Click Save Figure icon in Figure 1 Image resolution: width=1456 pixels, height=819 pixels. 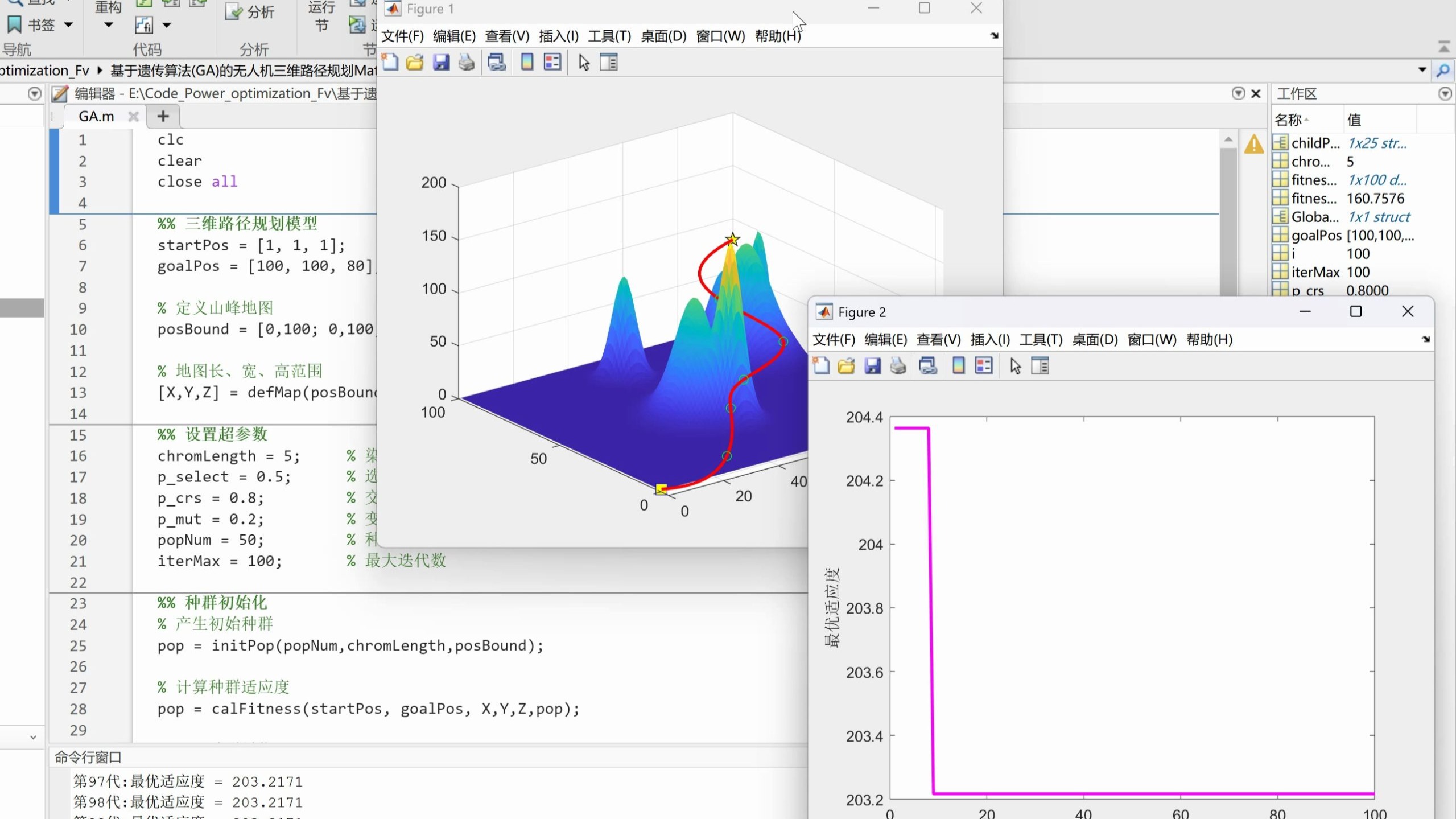click(441, 62)
